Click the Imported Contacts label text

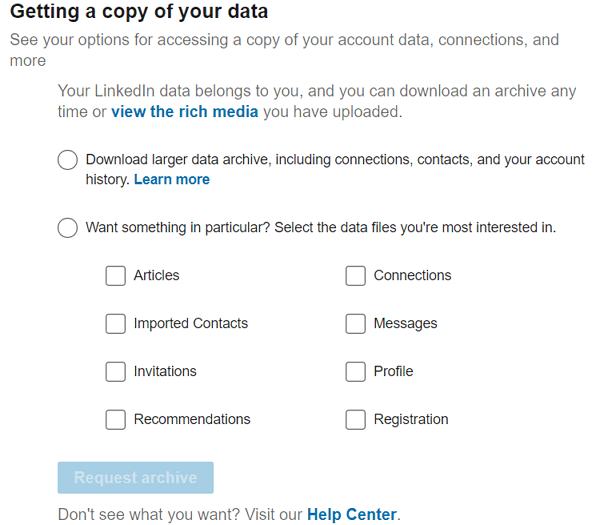click(191, 323)
